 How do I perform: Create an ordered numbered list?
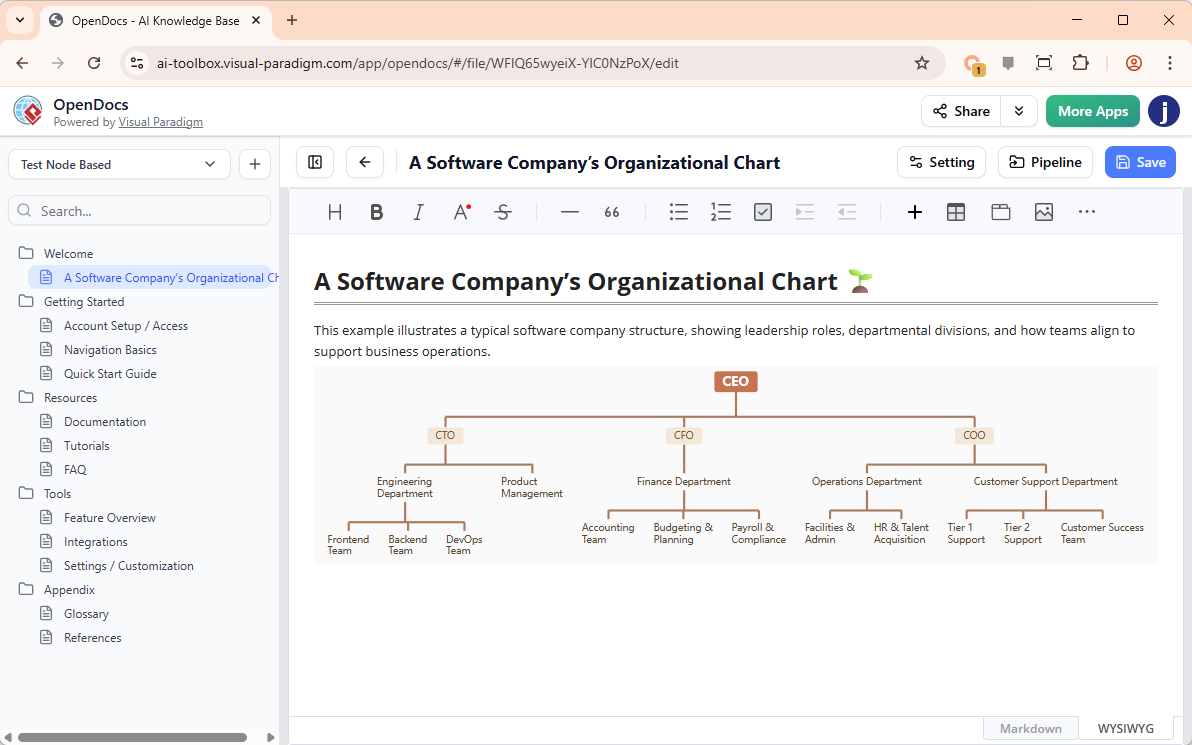(x=721, y=212)
